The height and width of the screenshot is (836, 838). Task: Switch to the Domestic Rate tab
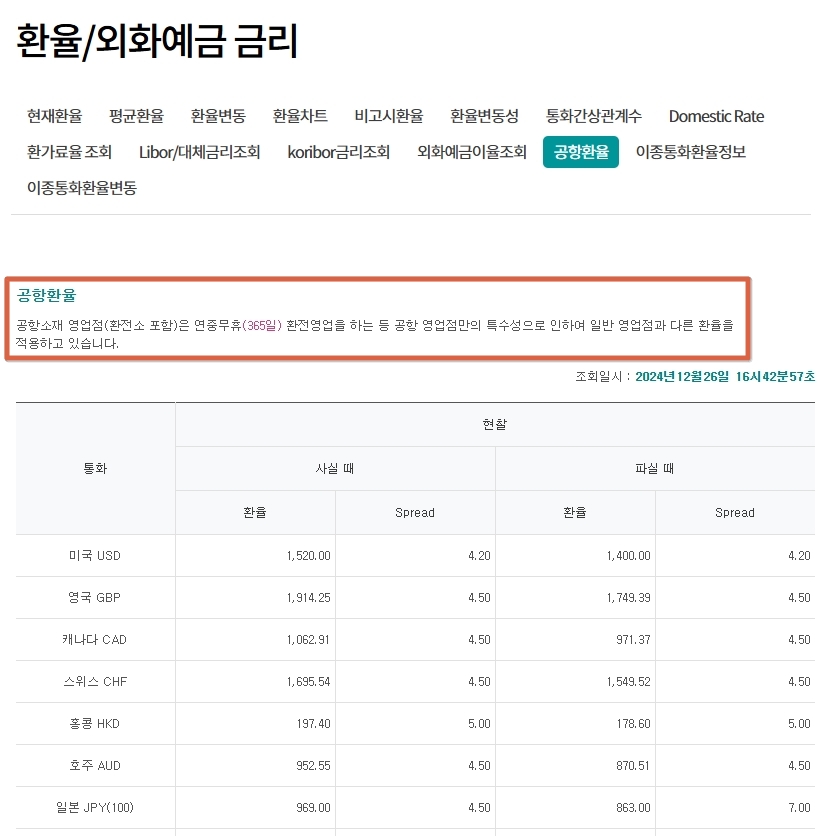click(x=716, y=116)
